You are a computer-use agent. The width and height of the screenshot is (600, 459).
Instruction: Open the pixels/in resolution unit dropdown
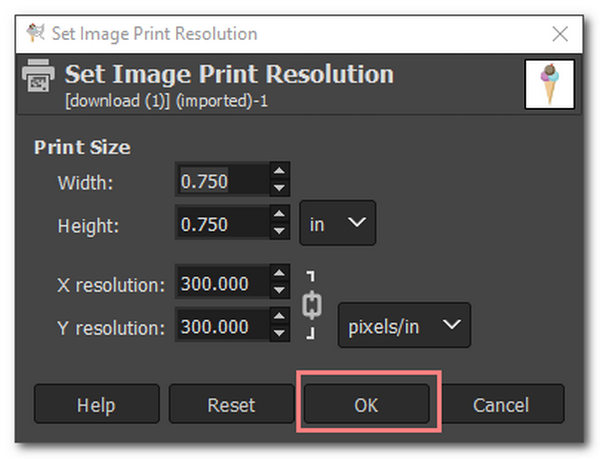click(x=404, y=325)
